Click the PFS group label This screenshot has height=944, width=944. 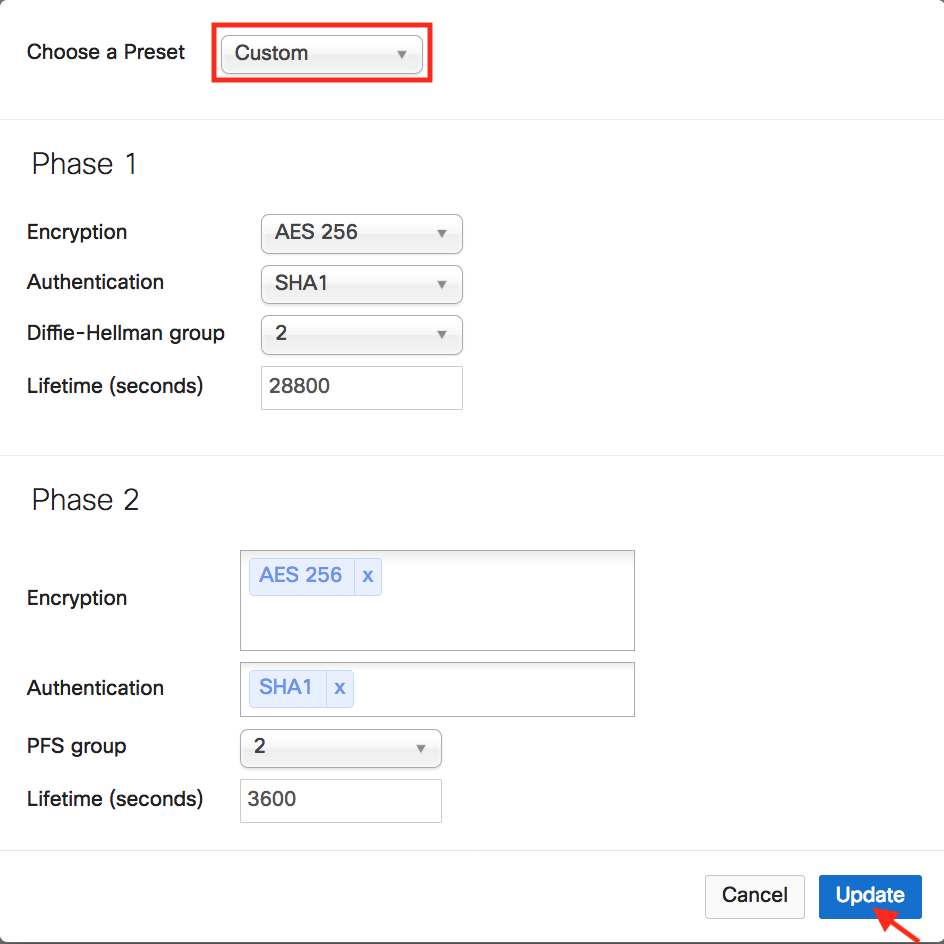77,746
